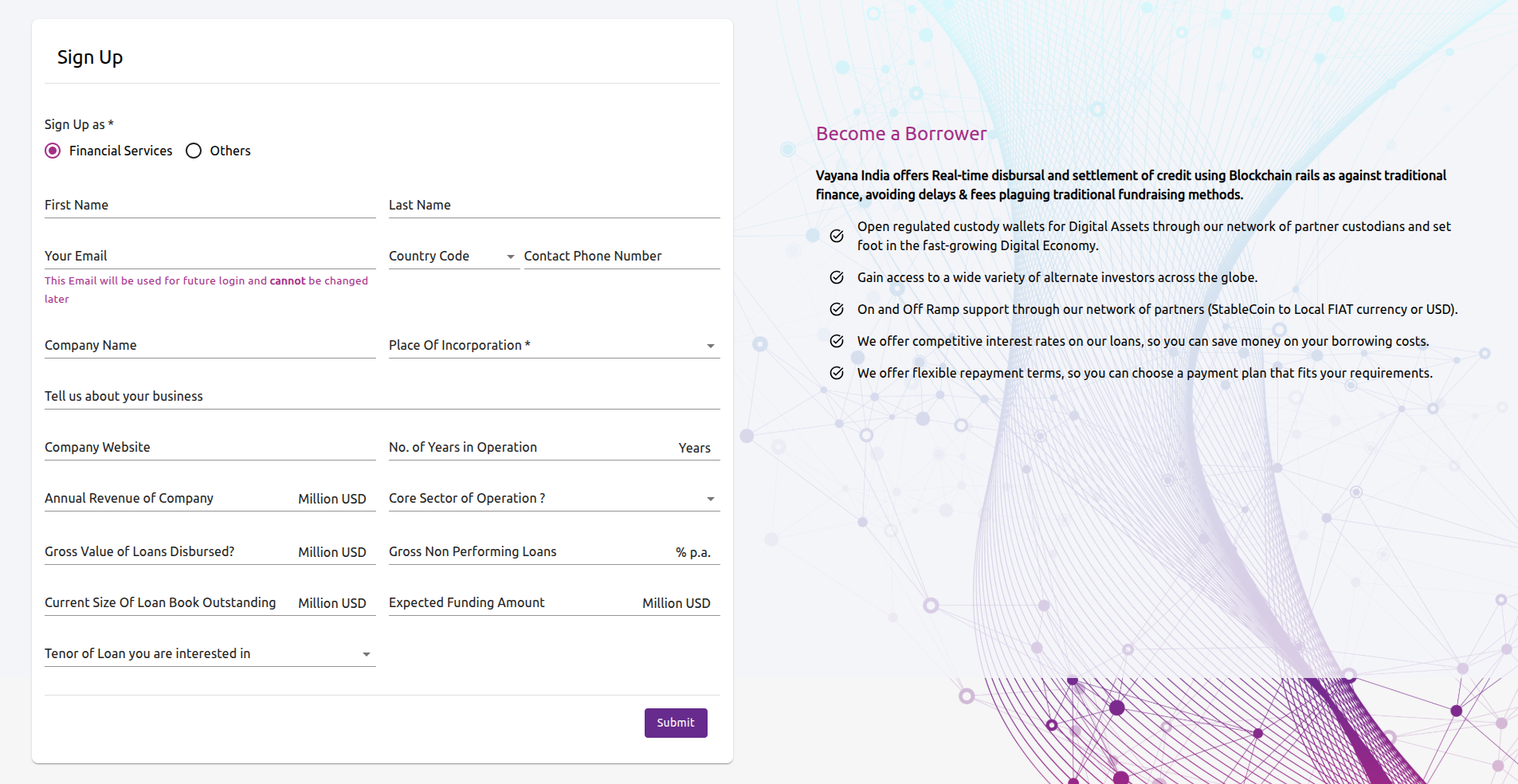Select the Financial Services radio button
This screenshot has width=1518, height=784.
tap(53, 151)
